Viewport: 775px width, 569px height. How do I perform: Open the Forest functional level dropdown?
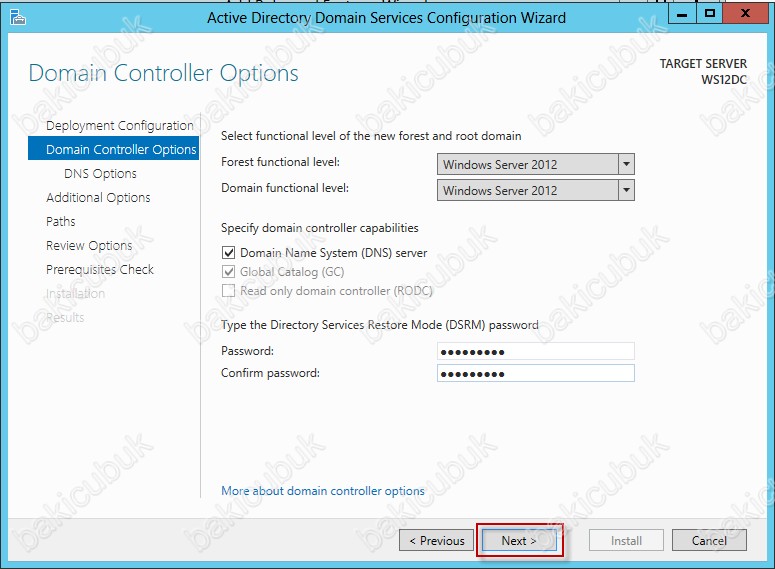pyautogui.click(x=535, y=164)
